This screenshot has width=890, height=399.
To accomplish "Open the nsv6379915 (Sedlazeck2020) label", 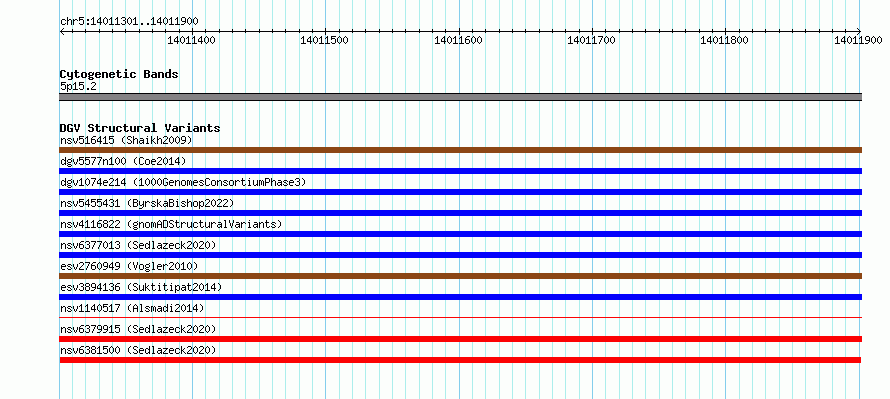I will (x=138, y=329).
